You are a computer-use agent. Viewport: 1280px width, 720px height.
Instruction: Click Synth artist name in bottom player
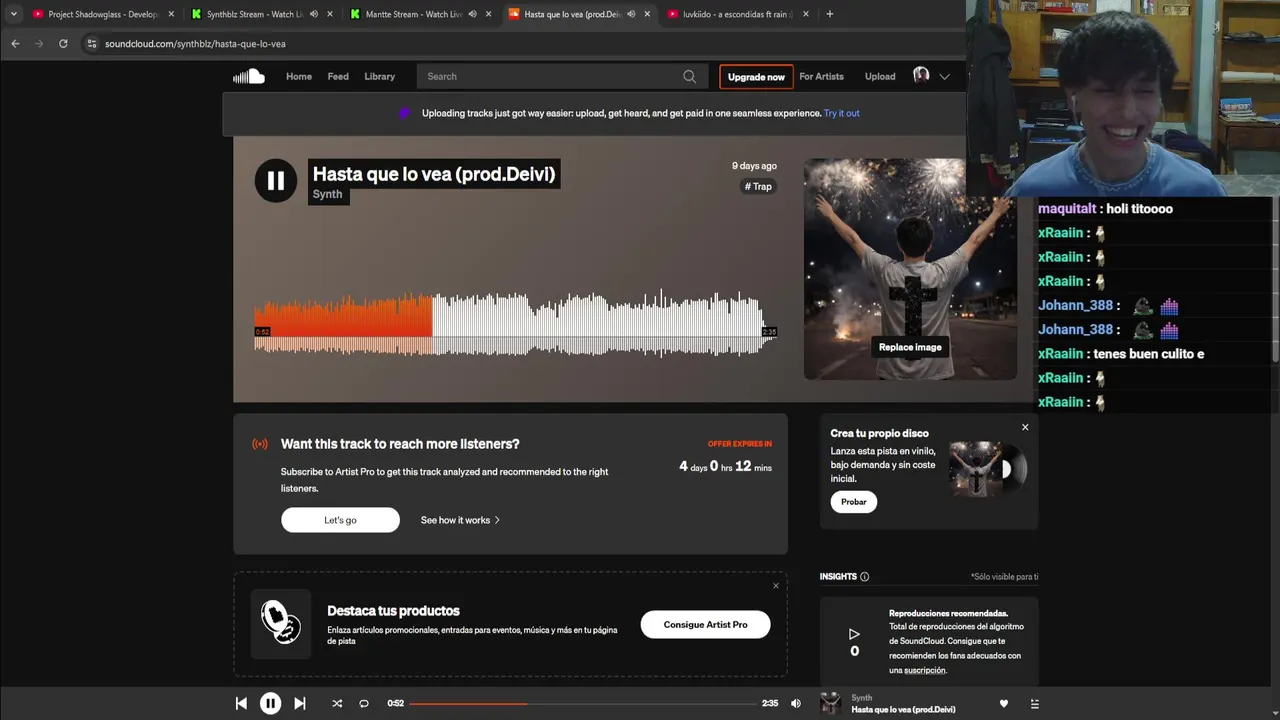861,697
